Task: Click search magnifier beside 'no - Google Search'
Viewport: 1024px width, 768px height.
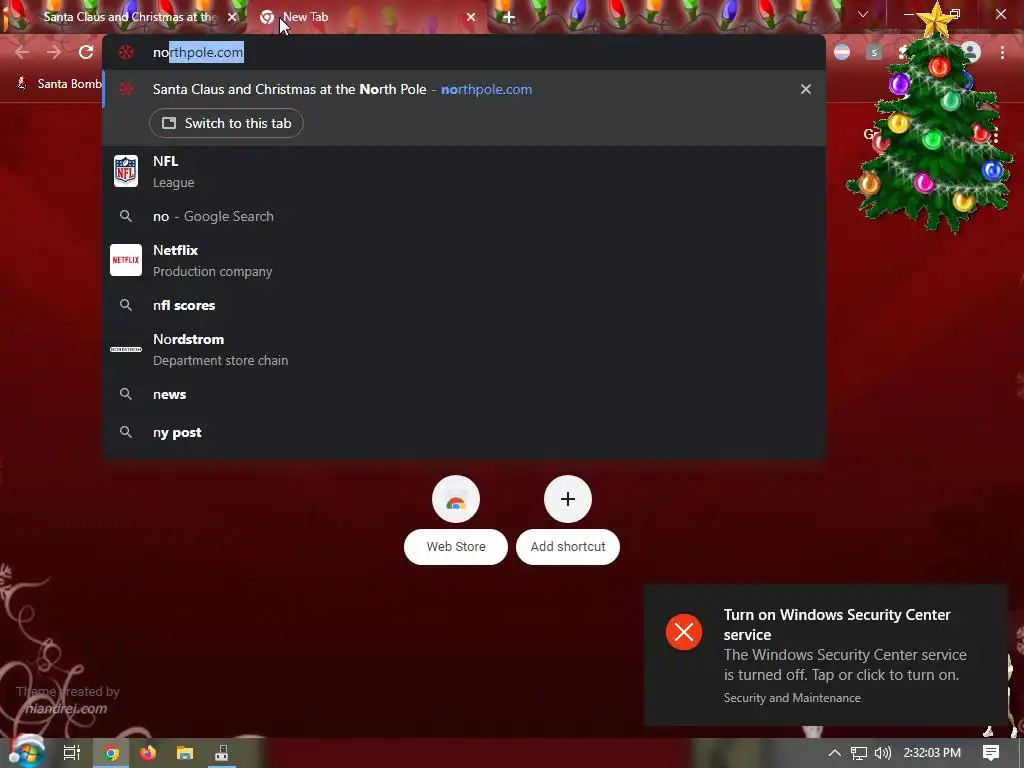Action: tap(126, 216)
